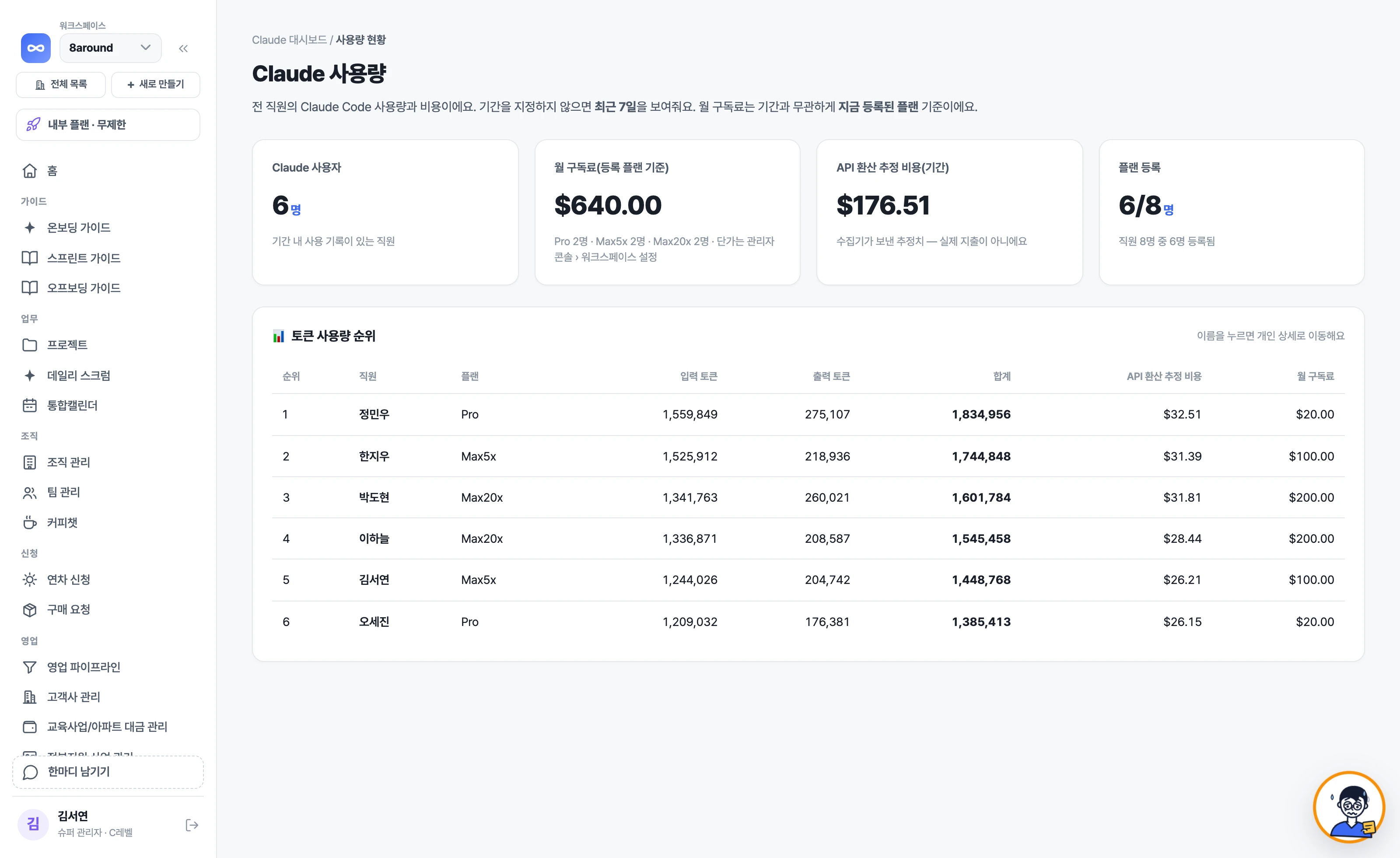
Task: Click the sparkle icon beside 데일리 스크럼
Action: click(30, 375)
